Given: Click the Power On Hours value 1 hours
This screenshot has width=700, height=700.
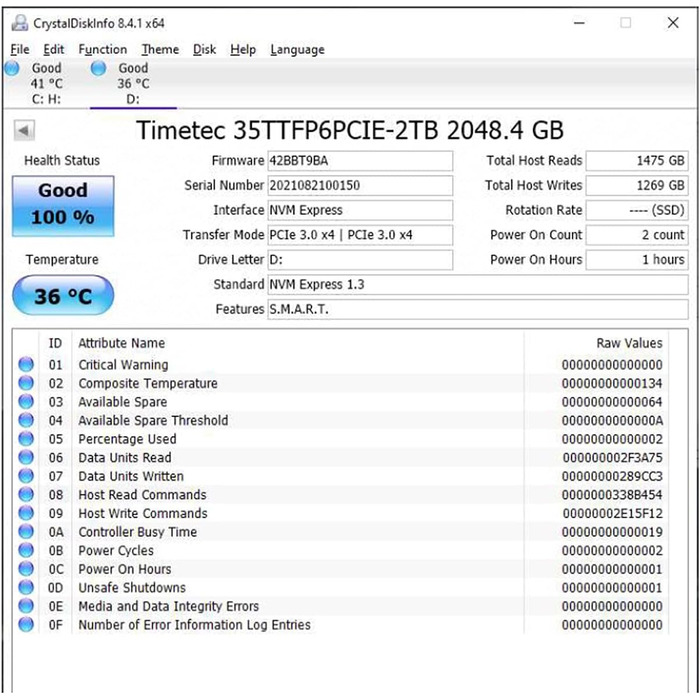Looking at the screenshot, I should [637, 260].
